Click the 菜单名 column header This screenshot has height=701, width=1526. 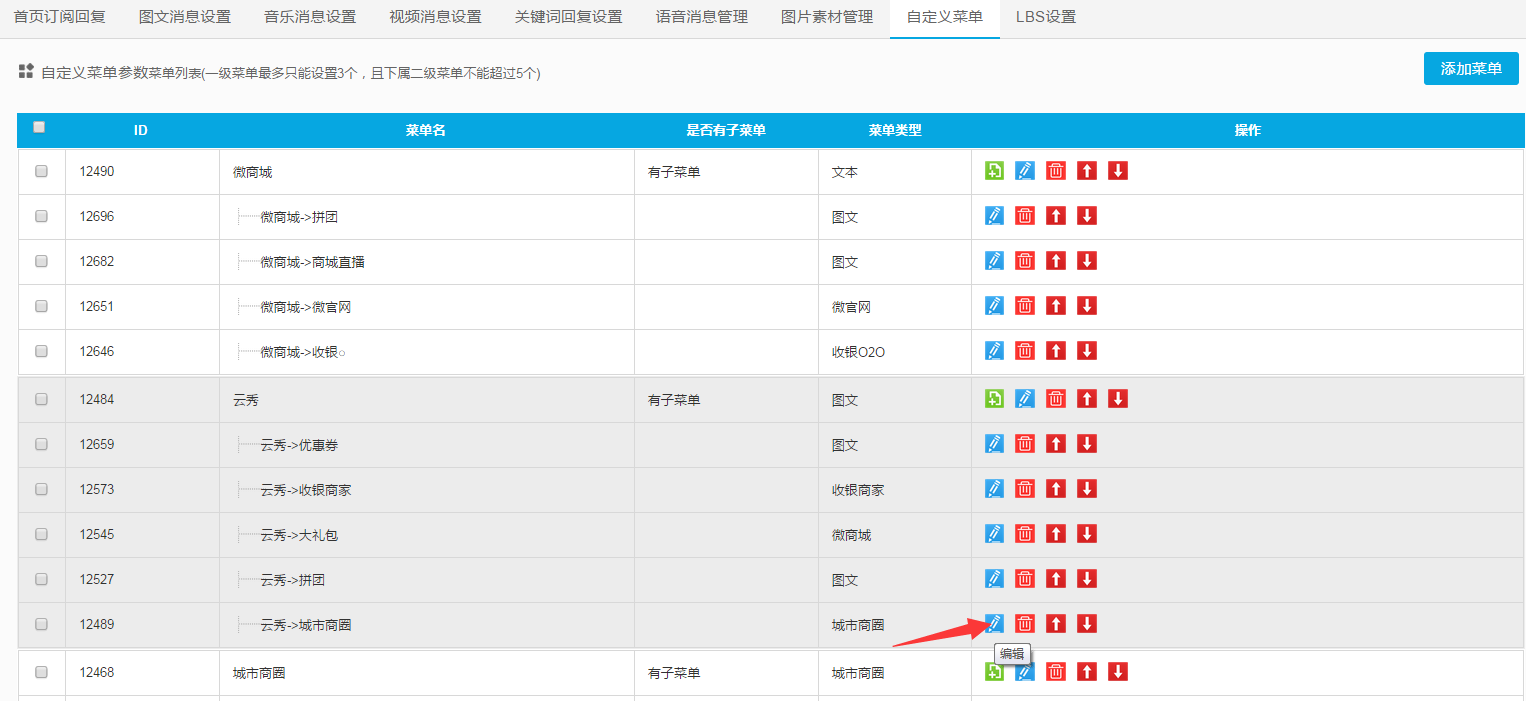coord(425,131)
